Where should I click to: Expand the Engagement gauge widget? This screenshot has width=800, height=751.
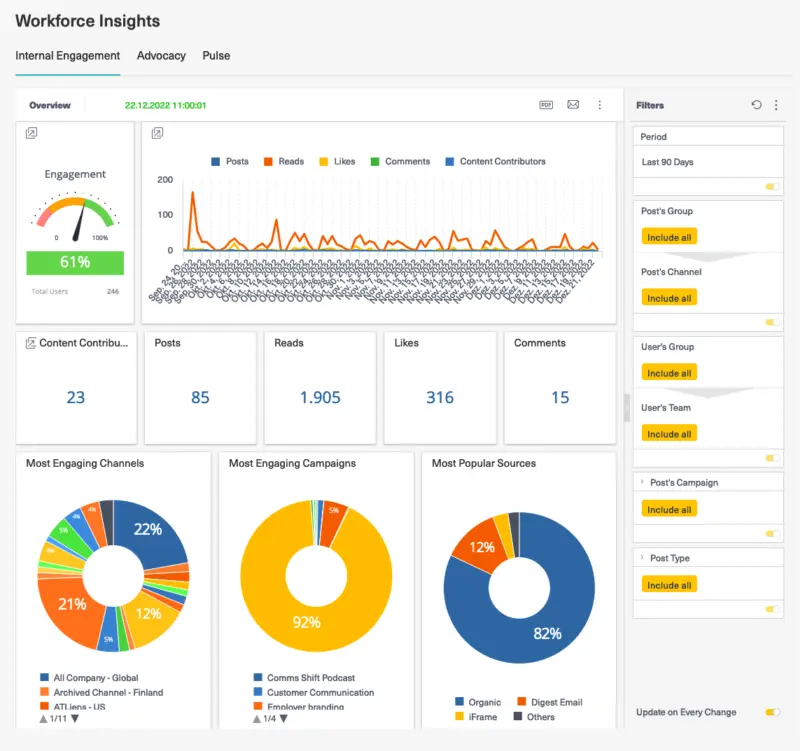pos(31,133)
